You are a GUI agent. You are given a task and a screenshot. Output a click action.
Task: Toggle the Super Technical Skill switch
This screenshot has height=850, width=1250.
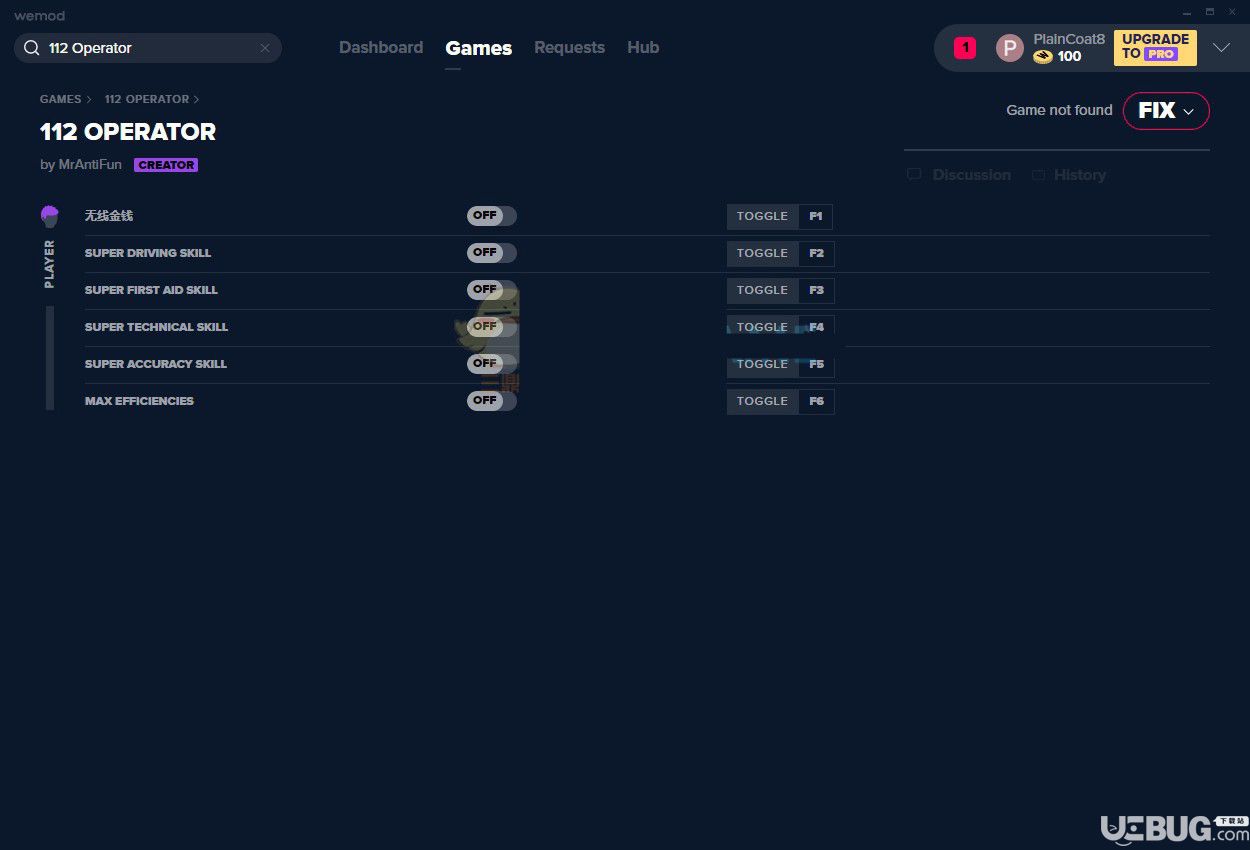[492, 327]
